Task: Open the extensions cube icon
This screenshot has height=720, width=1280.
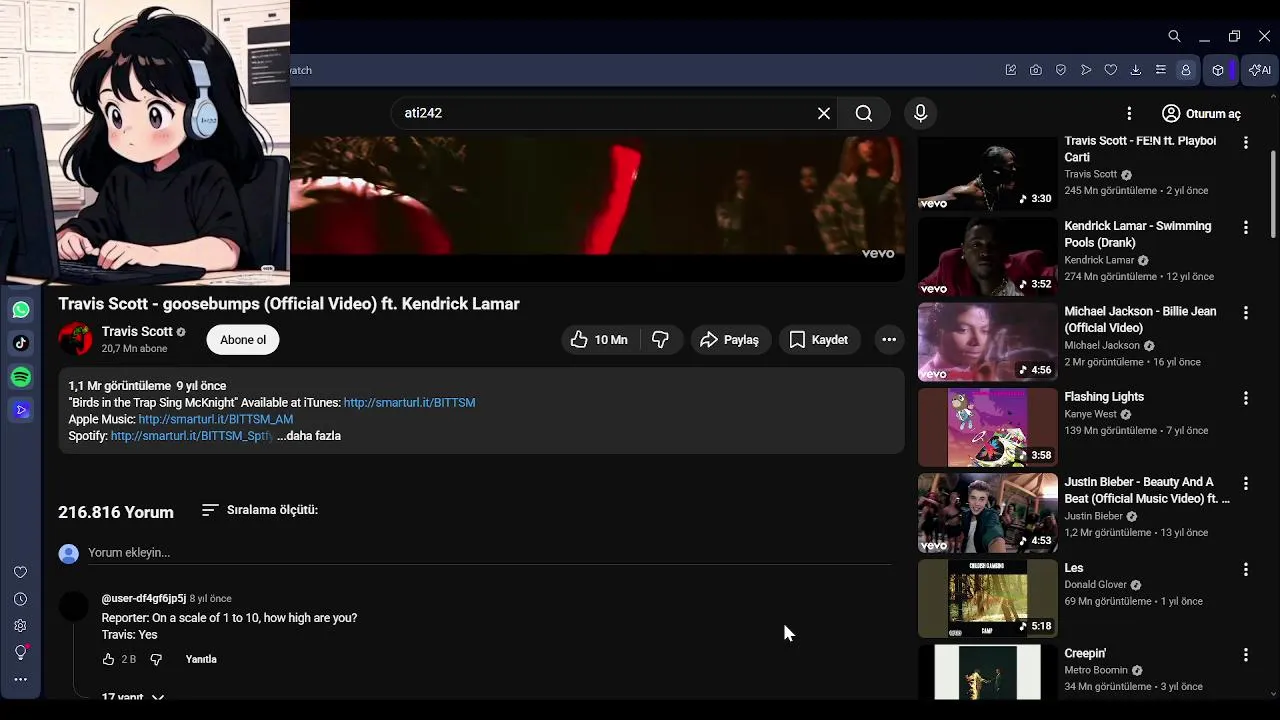Action: pyautogui.click(x=1218, y=70)
